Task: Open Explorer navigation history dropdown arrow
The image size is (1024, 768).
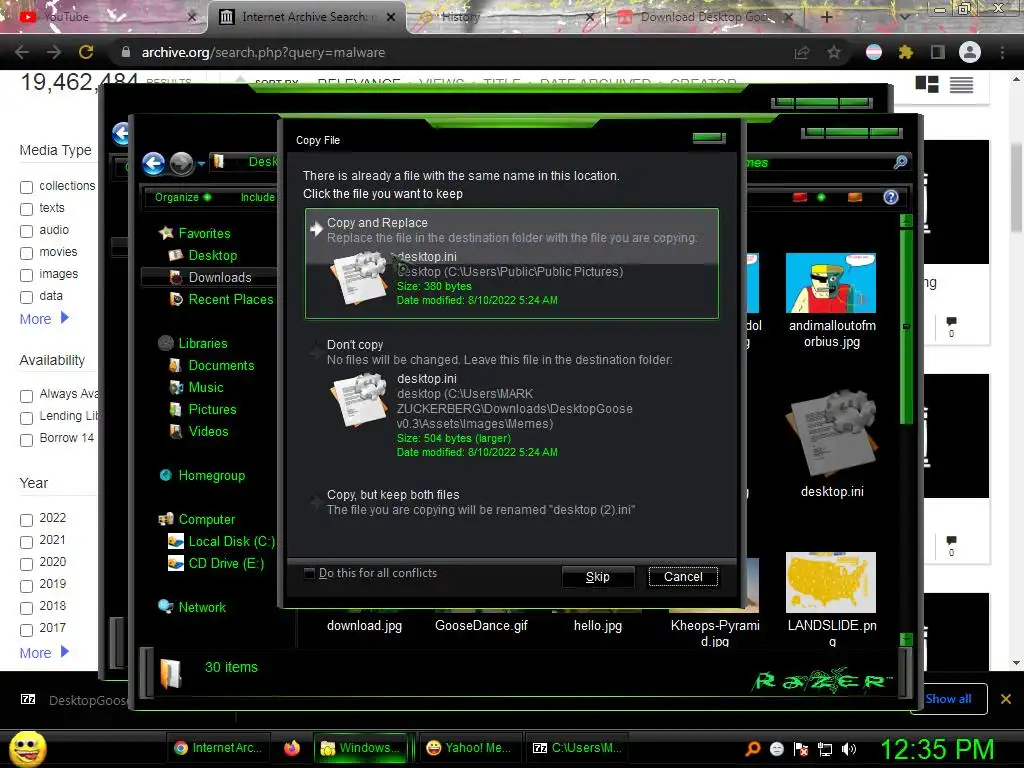Action: click(x=201, y=164)
